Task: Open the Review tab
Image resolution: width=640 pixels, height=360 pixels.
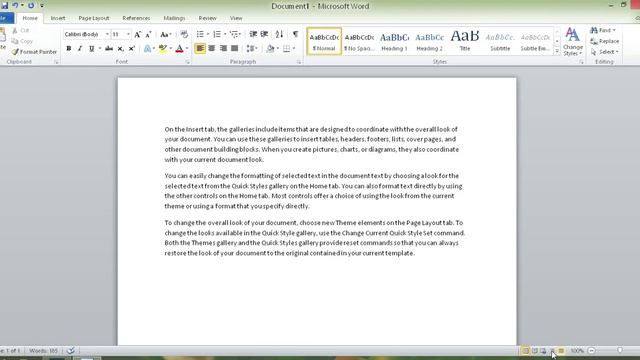Action: click(207, 18)
